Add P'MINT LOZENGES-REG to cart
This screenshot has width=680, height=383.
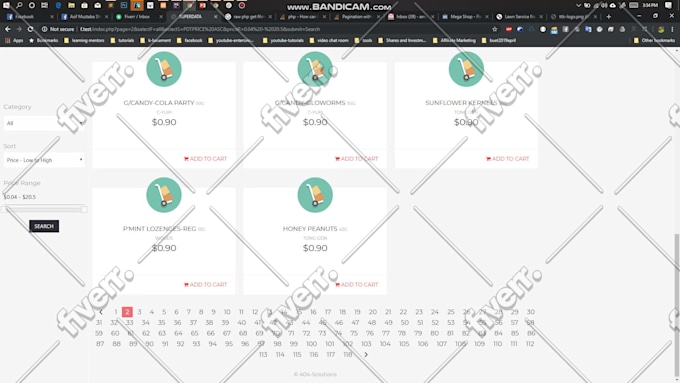tap(205, 285)
